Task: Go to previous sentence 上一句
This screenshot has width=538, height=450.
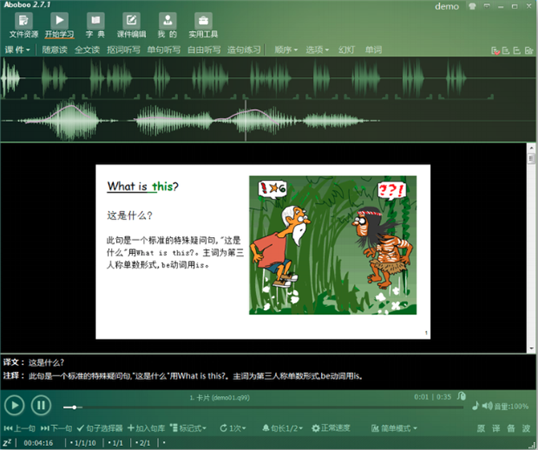Action: tap(20, 428)
